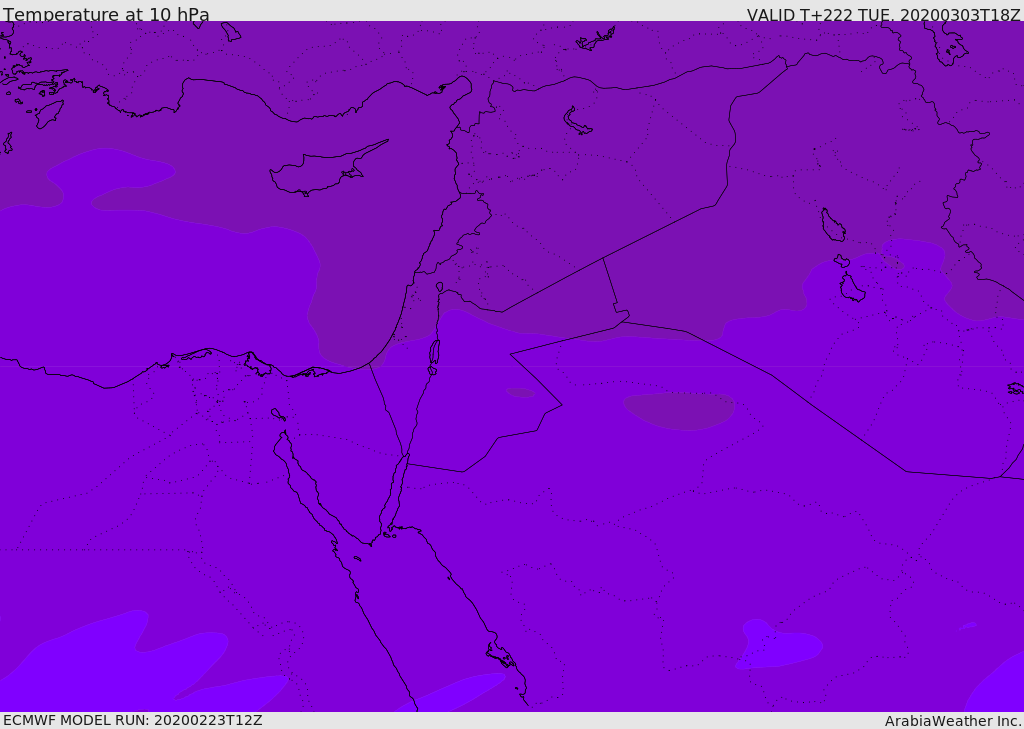Image resolution: width=1024 pixels, height=729 pixels.
Task: Click the 'ArabiaWeather Inc' credit text
Action: coord(952,721)
